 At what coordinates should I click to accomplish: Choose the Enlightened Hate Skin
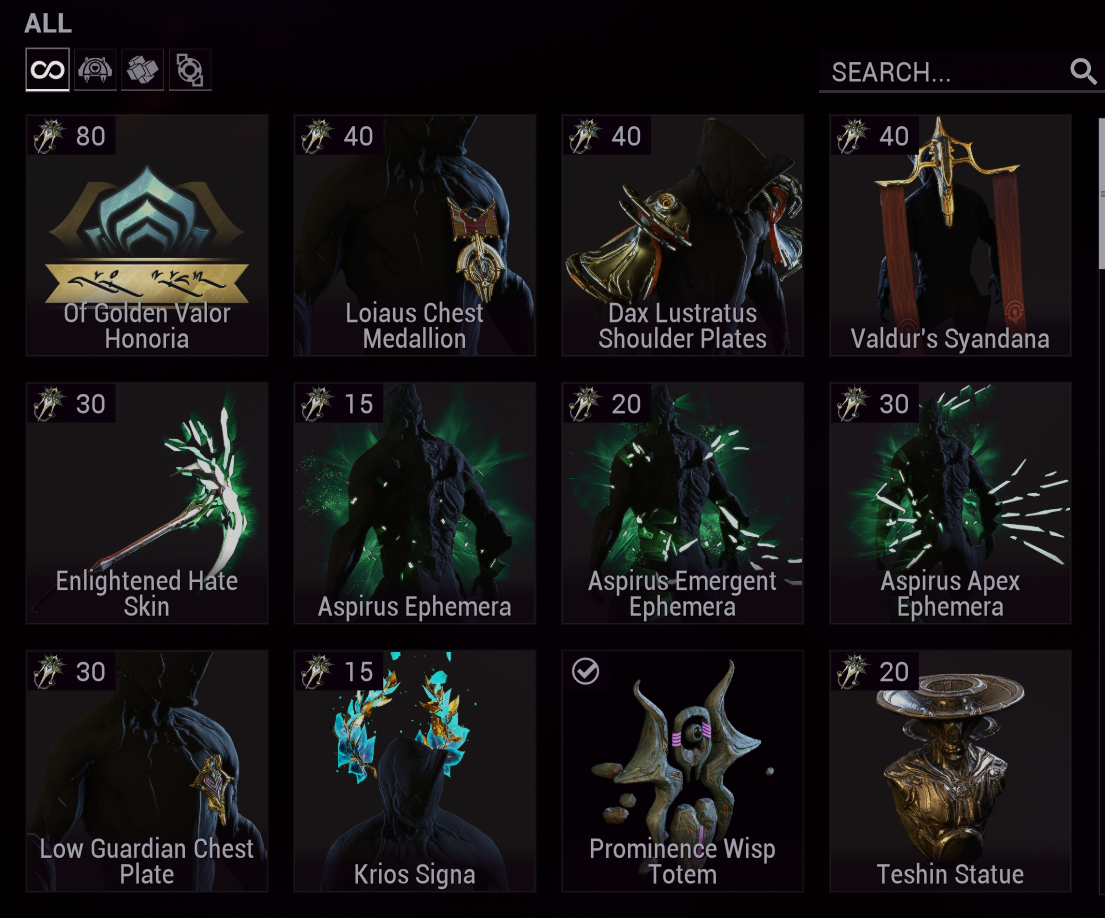[147, 503]
